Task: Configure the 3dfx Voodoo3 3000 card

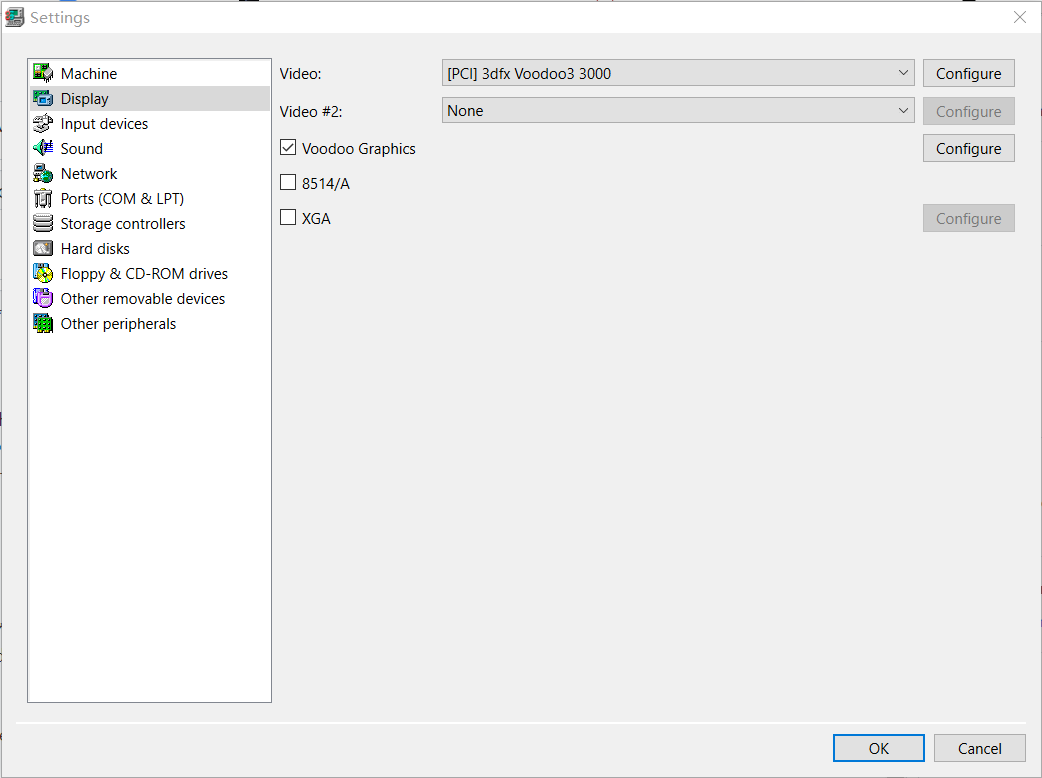Action: tap(968, 73)
